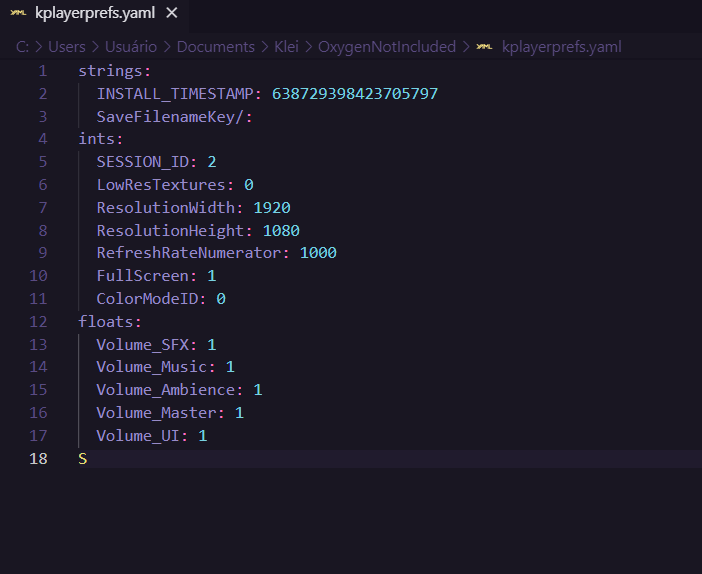Open the Usuário breadcrumb folder

click(130, 47)
